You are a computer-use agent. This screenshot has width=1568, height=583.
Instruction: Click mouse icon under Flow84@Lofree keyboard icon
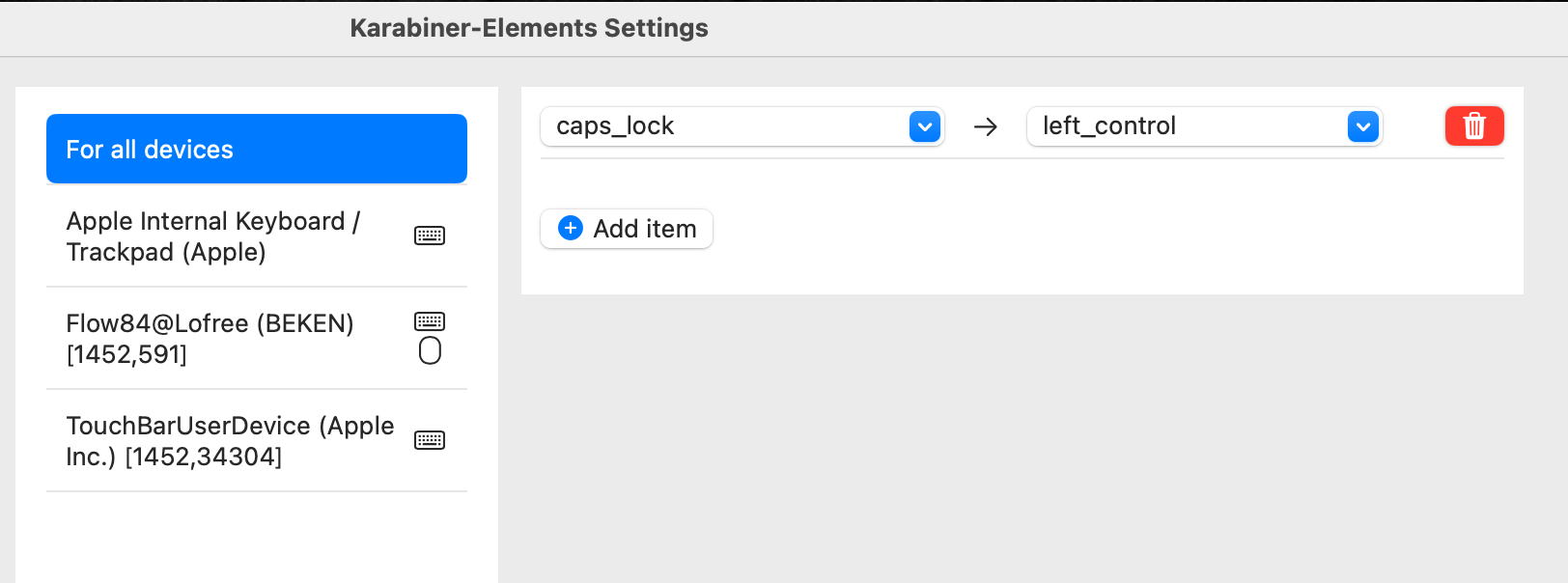pyautogui.click(x=430, y=350)
